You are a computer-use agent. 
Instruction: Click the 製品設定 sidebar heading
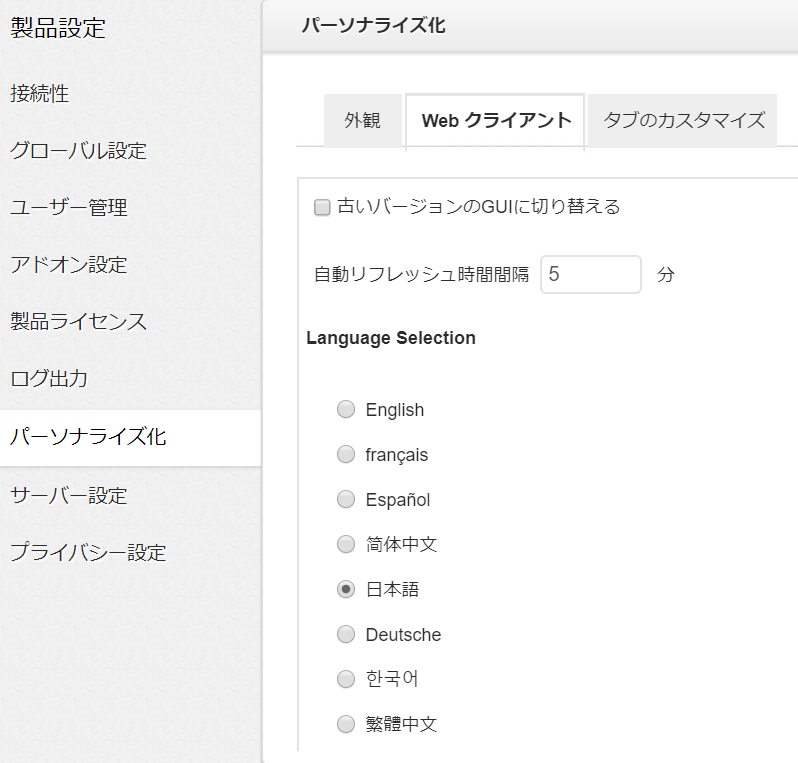pos(58,28)
